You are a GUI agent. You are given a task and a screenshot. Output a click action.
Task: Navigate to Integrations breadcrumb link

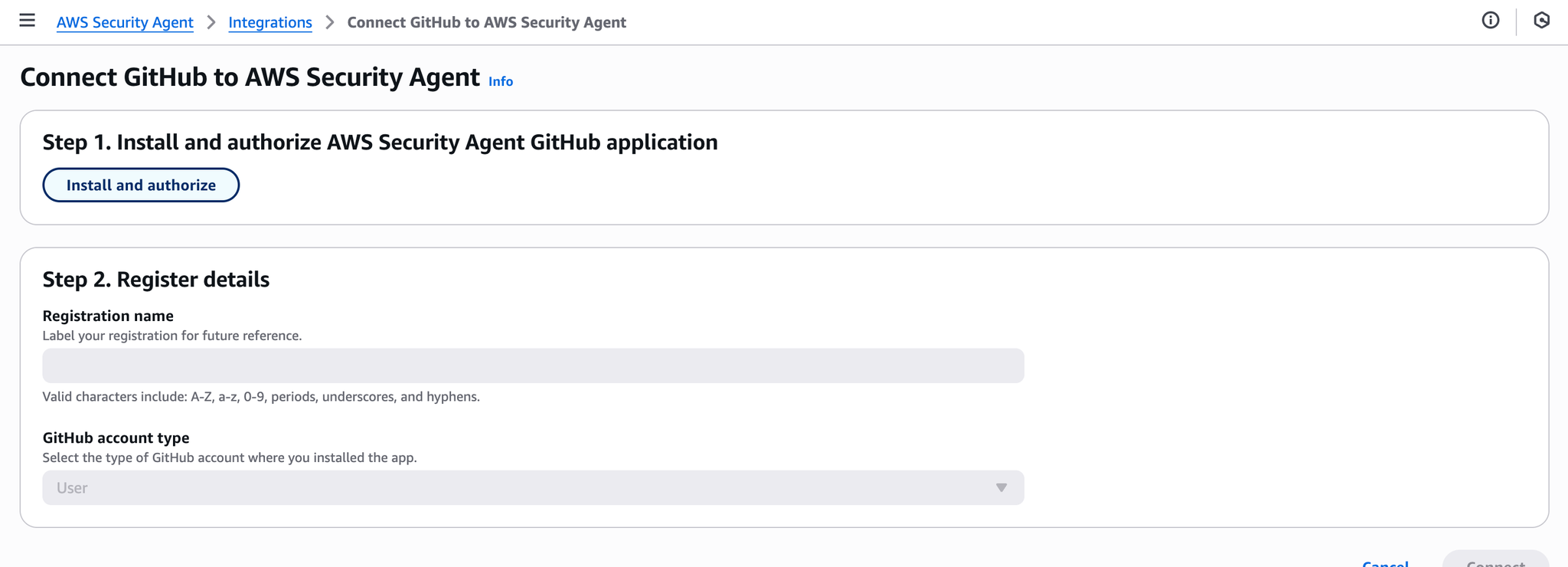click(x=270, y=22)
